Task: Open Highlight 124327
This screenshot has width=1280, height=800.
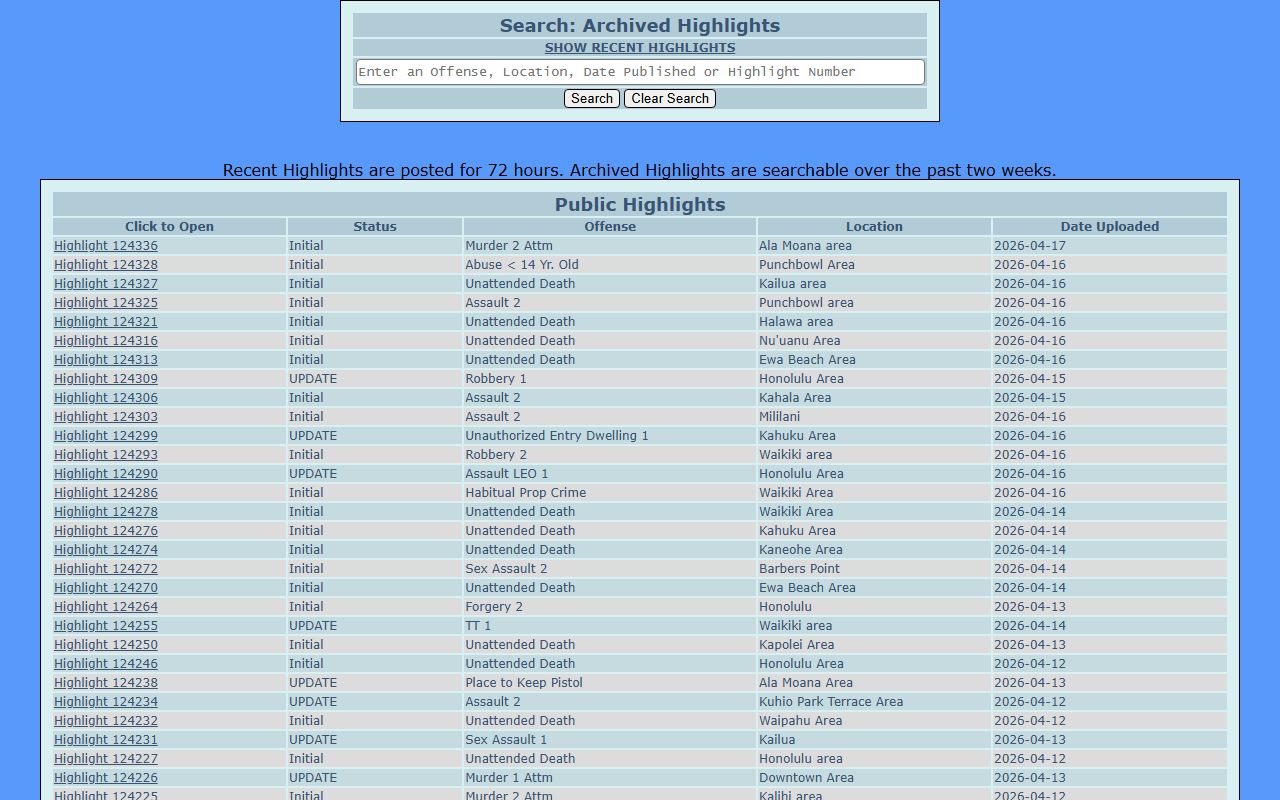Action: [106, 284]
